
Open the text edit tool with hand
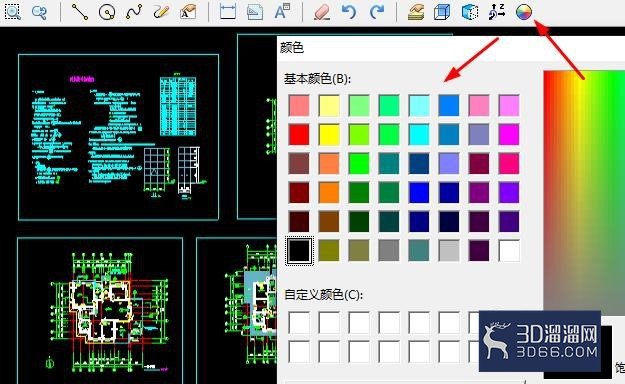188,12
